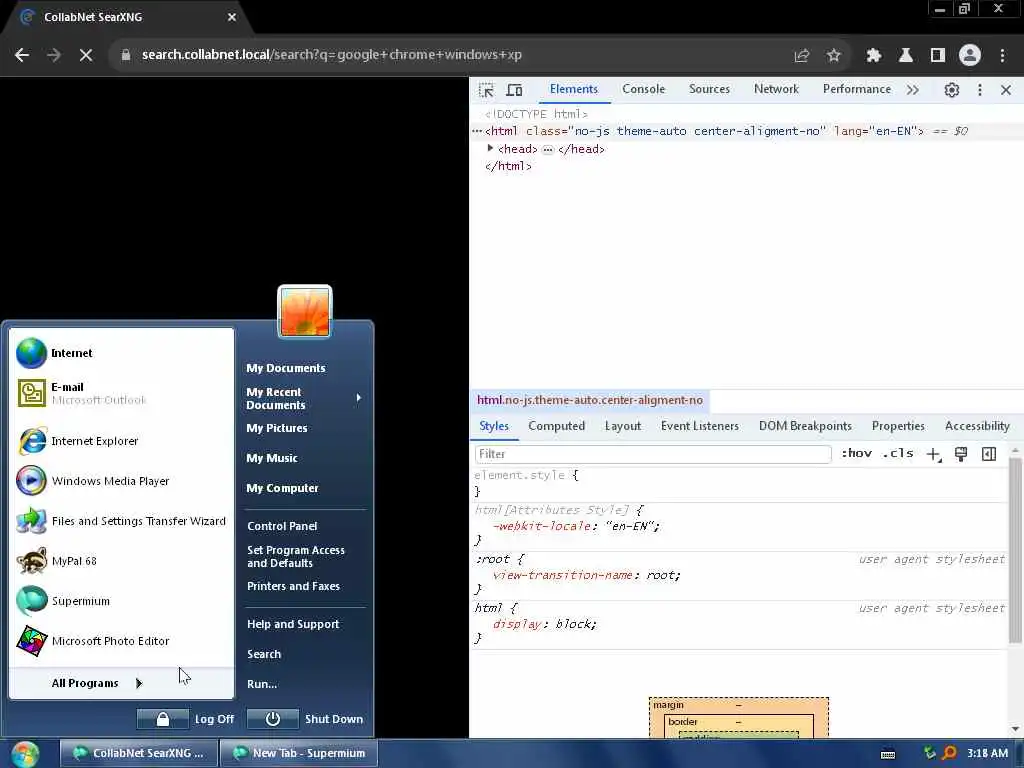The image size is (1024, 768).
Task: Open My Computer
Action: tap(282, 488)
